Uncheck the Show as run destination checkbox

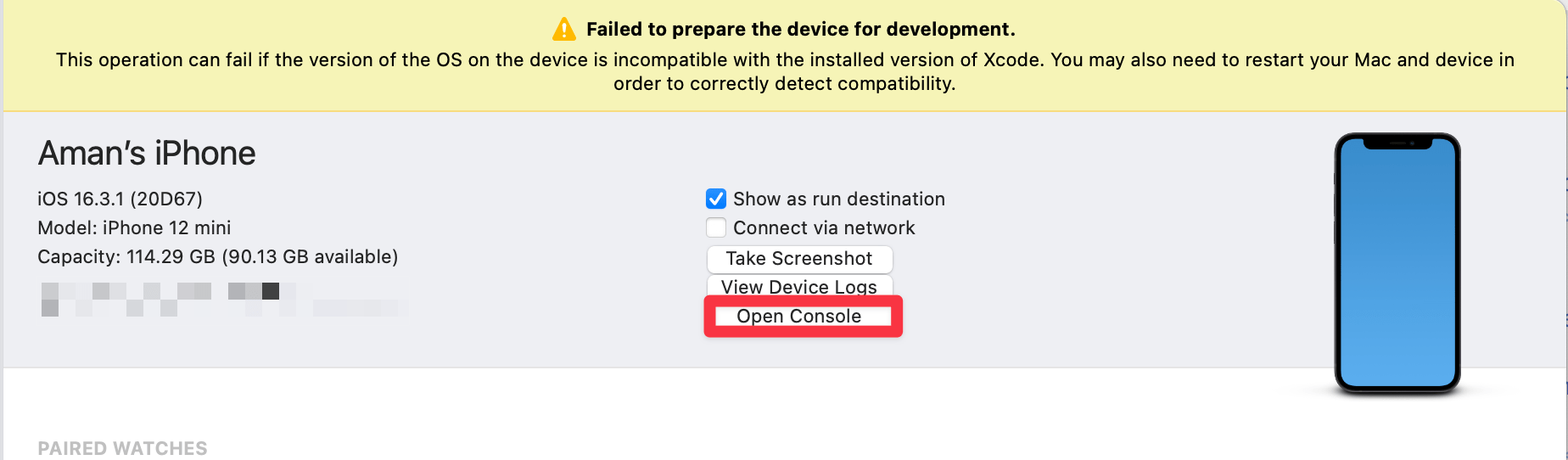(x=716, y=199)
